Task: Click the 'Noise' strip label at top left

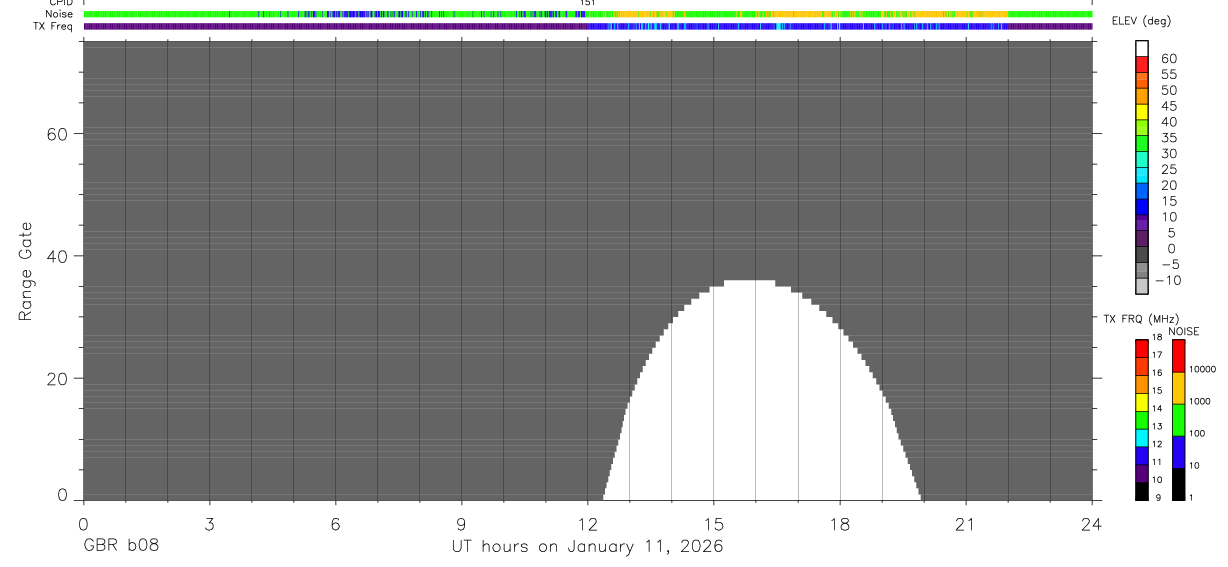Action: pyautogui.click(x=59, y=14)
